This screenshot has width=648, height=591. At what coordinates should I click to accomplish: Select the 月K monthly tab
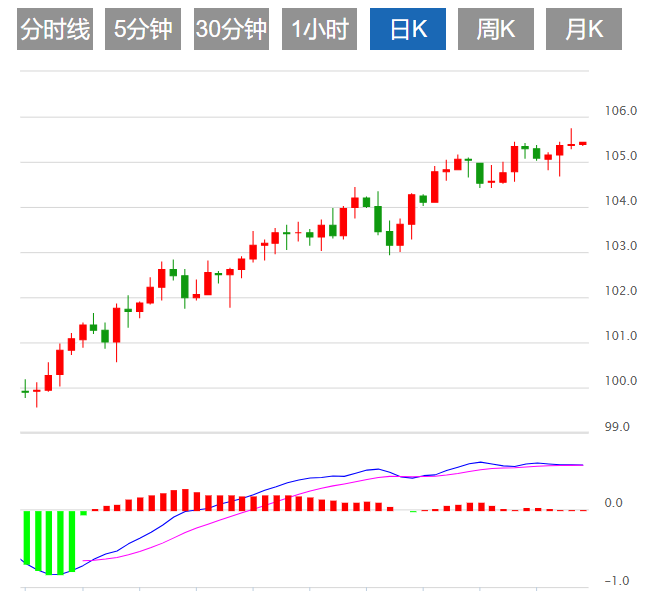coord(584,30)
